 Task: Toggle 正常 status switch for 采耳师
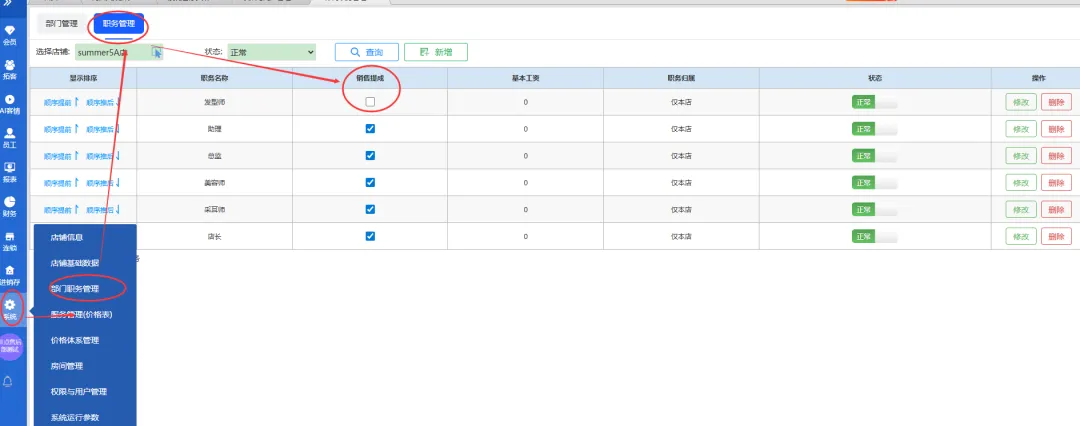pyautogui.click(x=875, y=210)
